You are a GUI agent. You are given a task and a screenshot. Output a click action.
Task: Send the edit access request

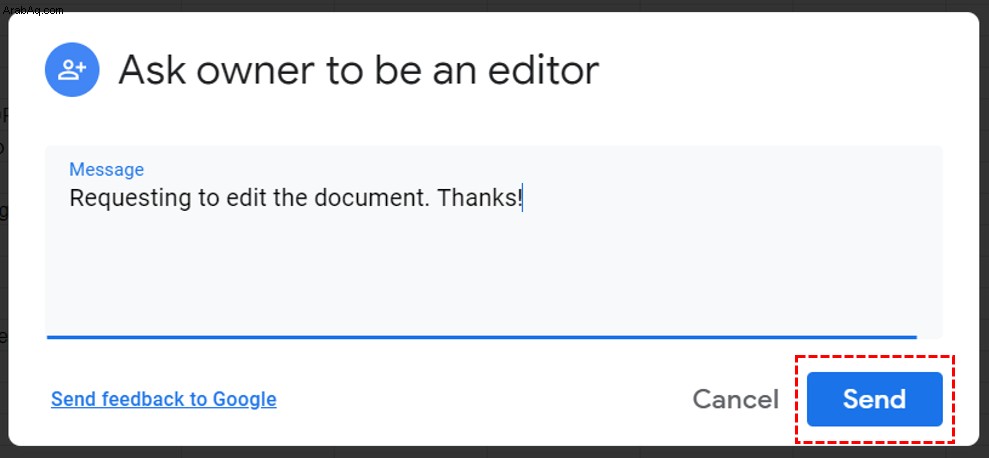coord(874,399)
